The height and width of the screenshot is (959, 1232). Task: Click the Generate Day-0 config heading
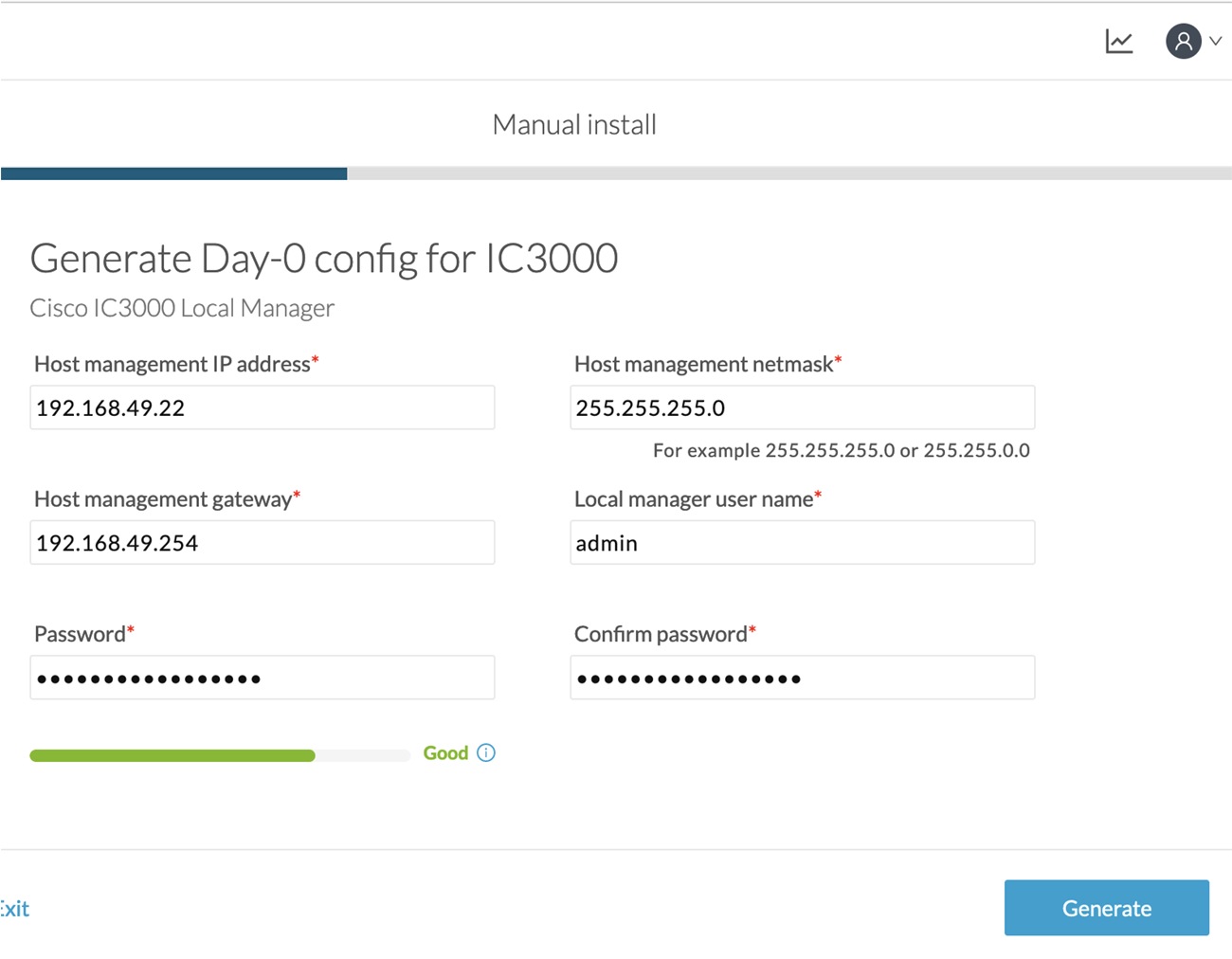[x=324, y=259]
